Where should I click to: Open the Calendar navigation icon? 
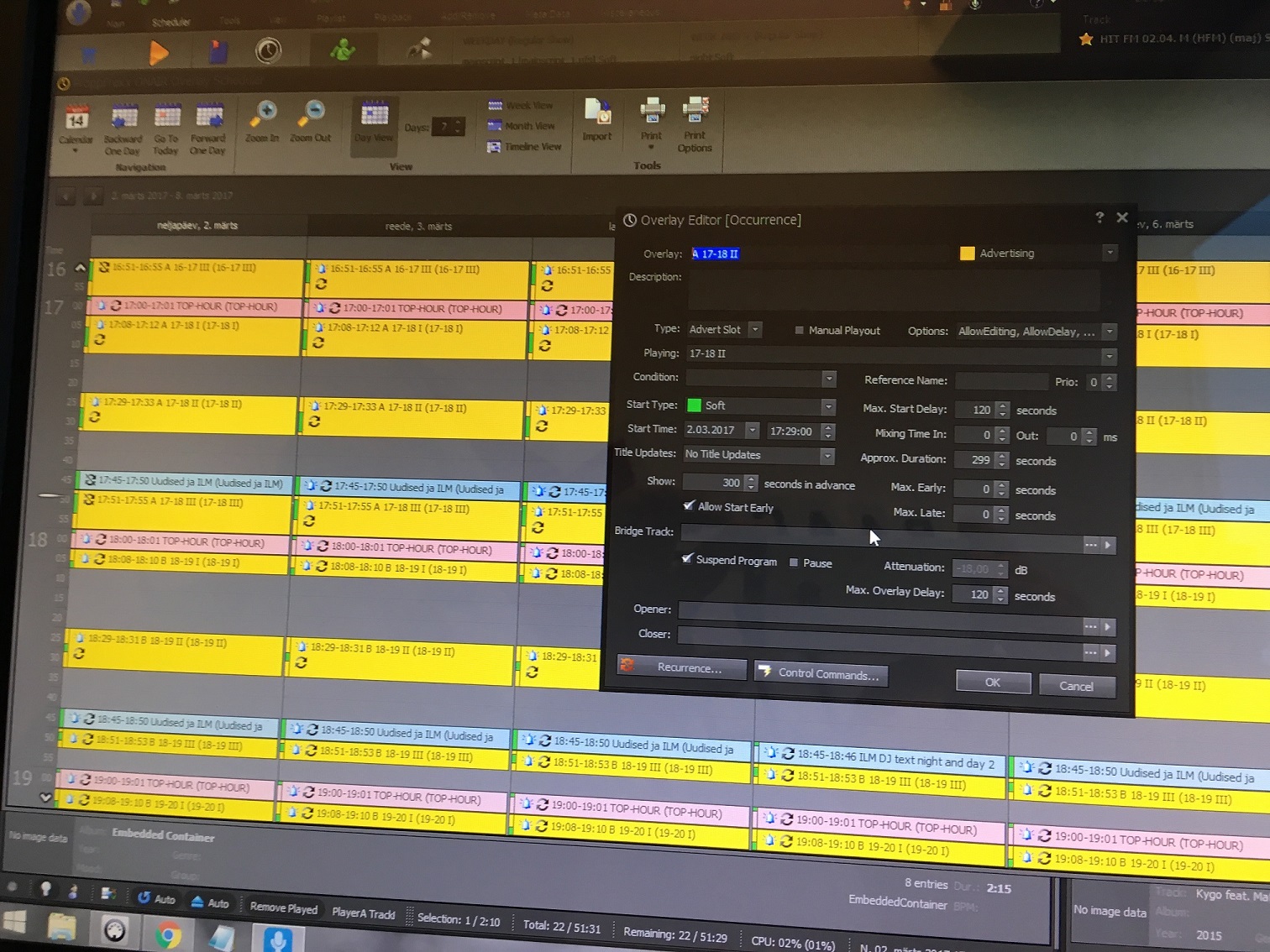[x=76, y=119]
